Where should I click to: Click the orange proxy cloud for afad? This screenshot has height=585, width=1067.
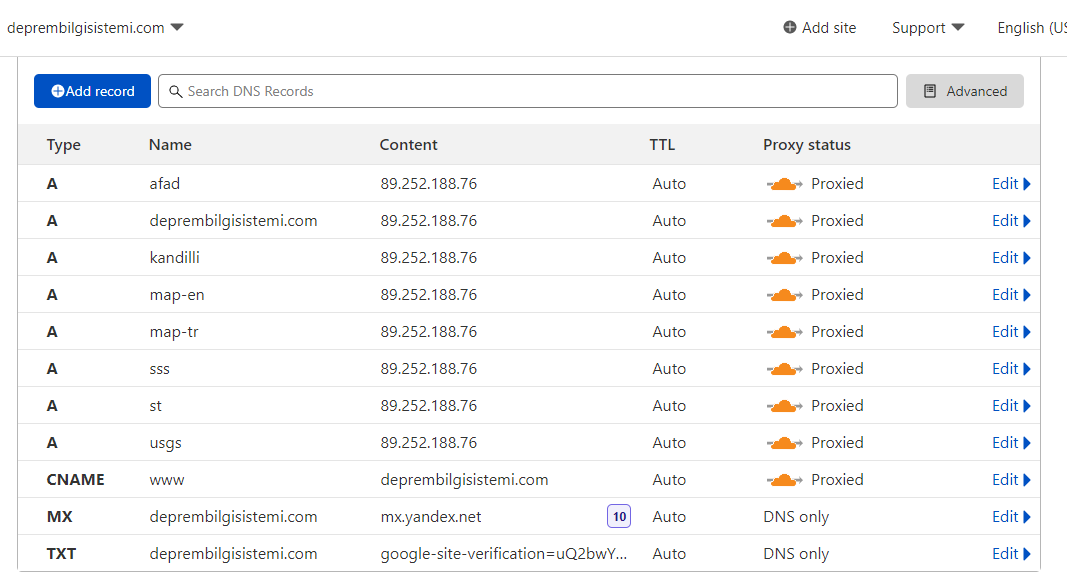(784, 184)
